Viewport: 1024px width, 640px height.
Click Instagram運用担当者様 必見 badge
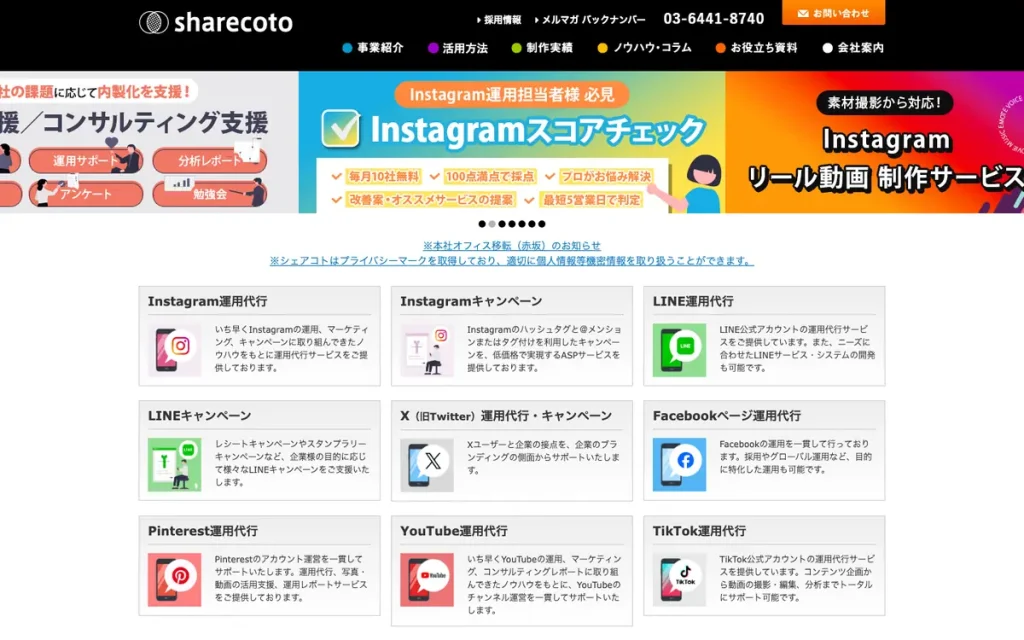[512, 95]
